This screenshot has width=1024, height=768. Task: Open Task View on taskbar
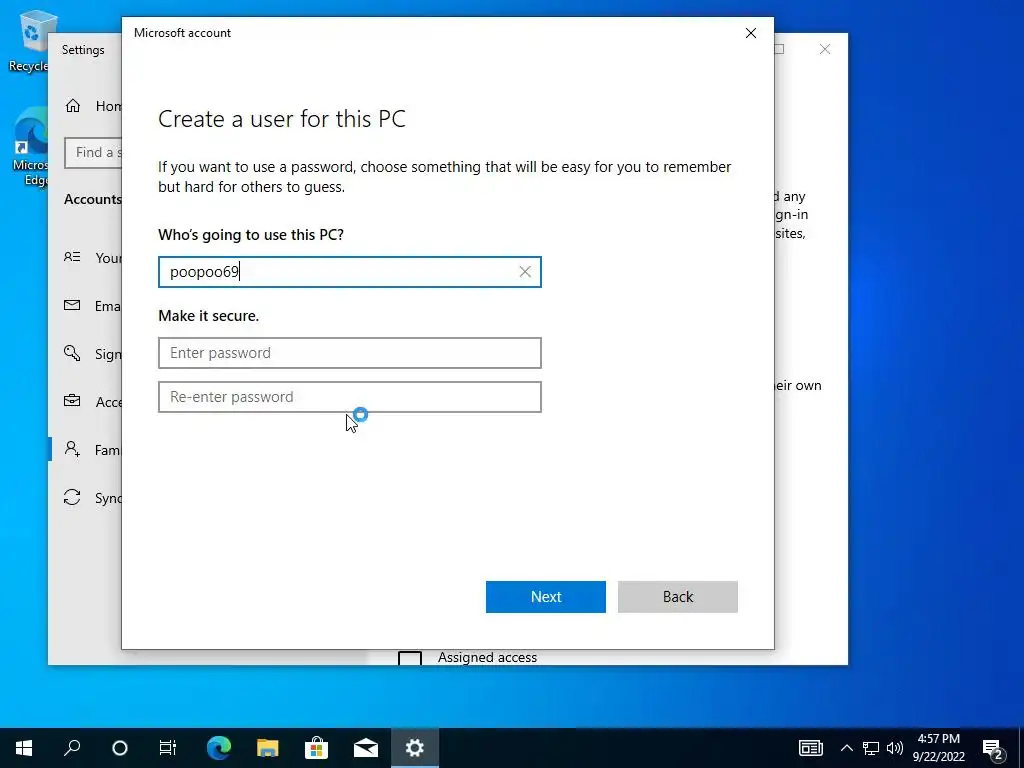click(x=168, y=748)
